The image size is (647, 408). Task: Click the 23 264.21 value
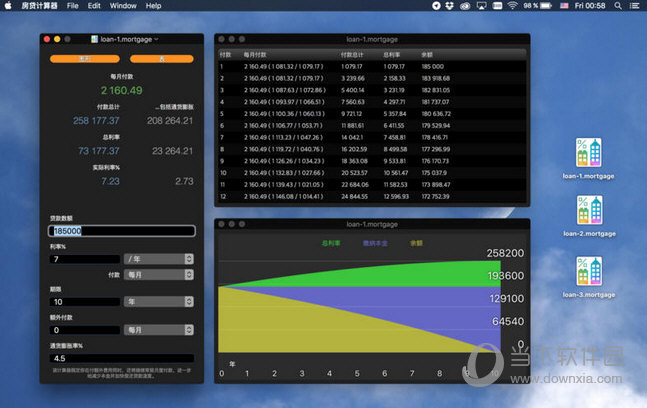[172, 151]
